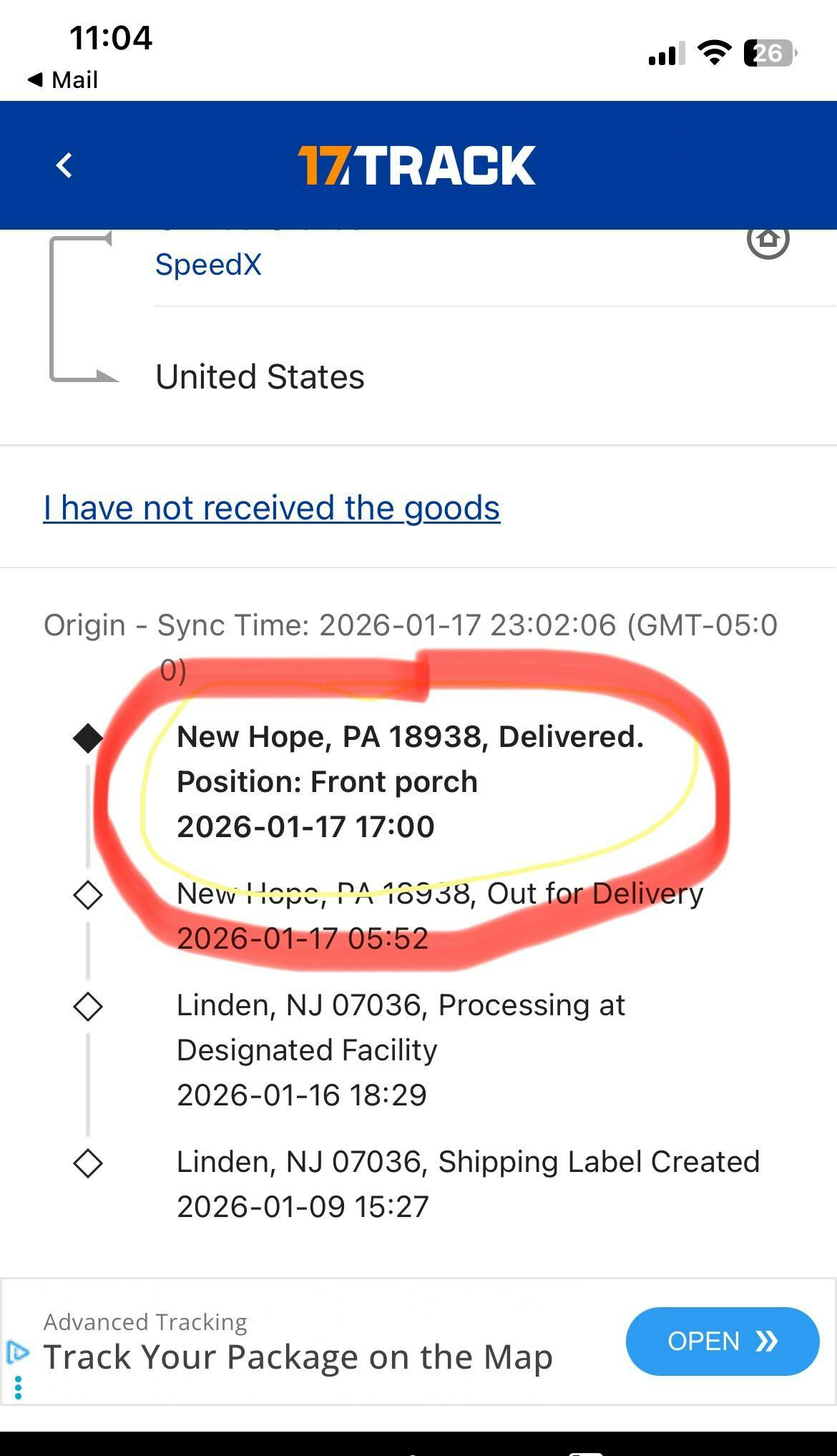Image resolution: width=837 pixels, height=1456 pixels.
Task: Tap "Track Your Package on the Map" ad
Action: pyautogui.click(x=298, y=1357)
